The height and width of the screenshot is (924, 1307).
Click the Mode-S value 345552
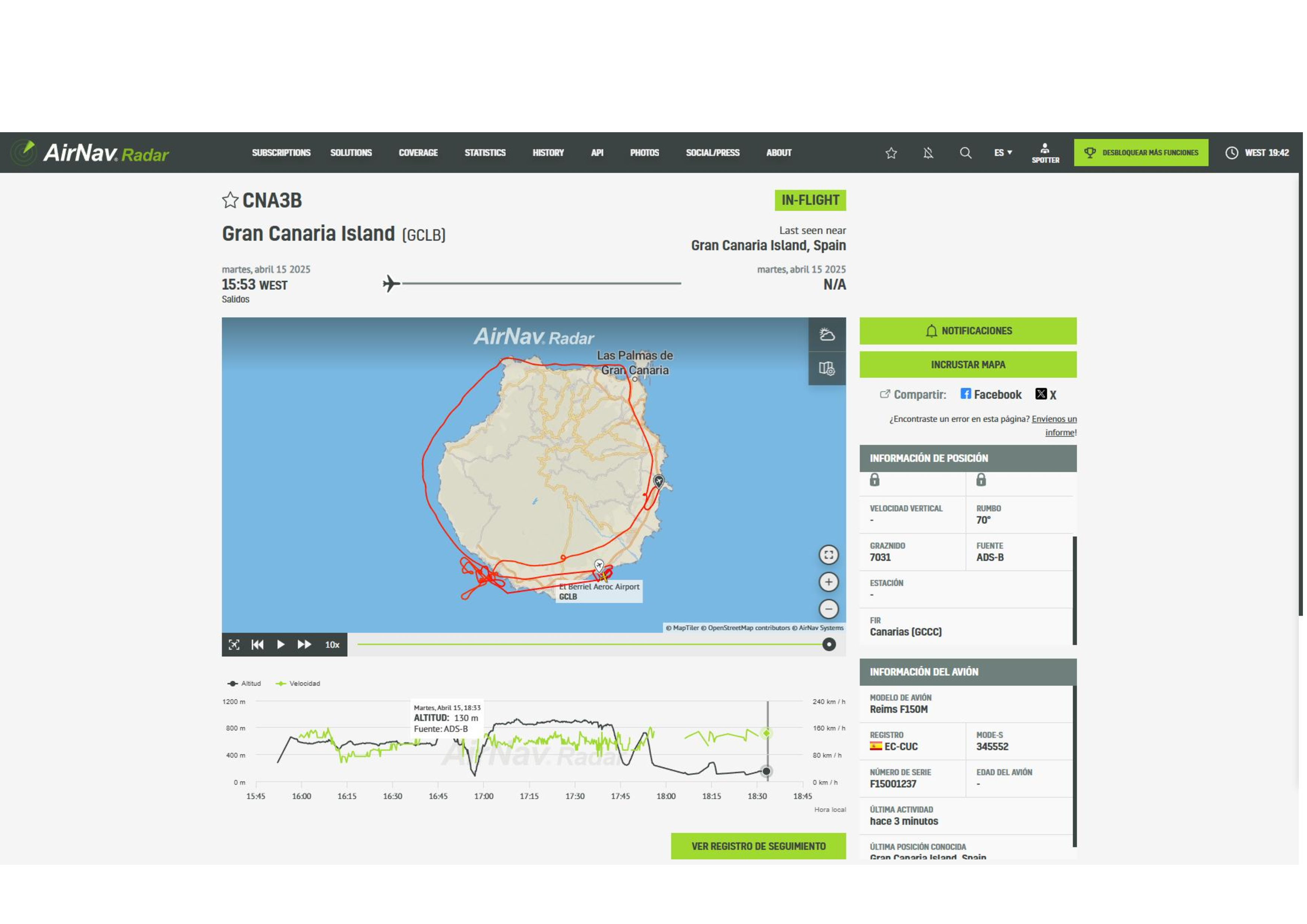[x=992, y=747]
